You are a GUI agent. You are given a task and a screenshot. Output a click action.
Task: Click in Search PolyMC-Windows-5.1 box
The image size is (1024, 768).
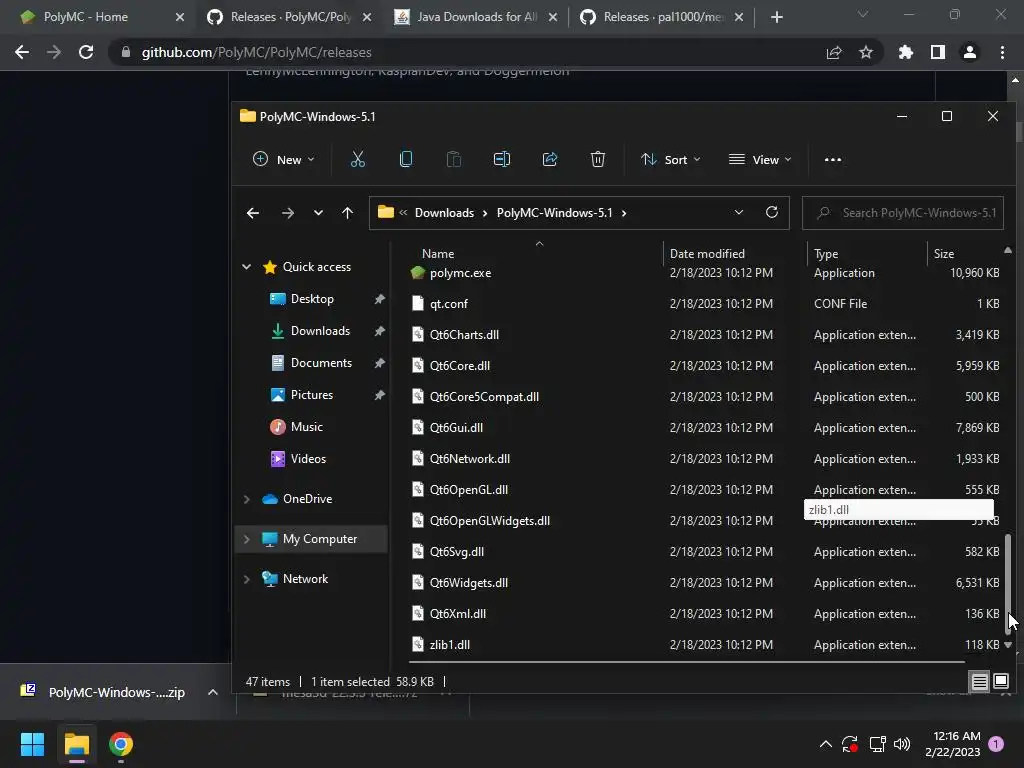[x=903, y=213]
